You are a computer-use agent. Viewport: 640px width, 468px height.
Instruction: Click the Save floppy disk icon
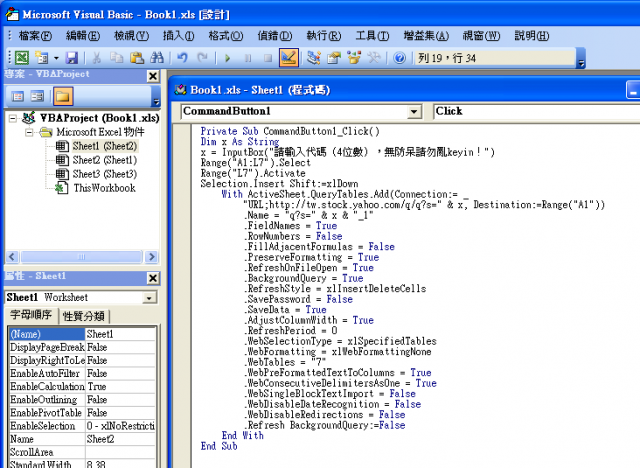[72, 58]
